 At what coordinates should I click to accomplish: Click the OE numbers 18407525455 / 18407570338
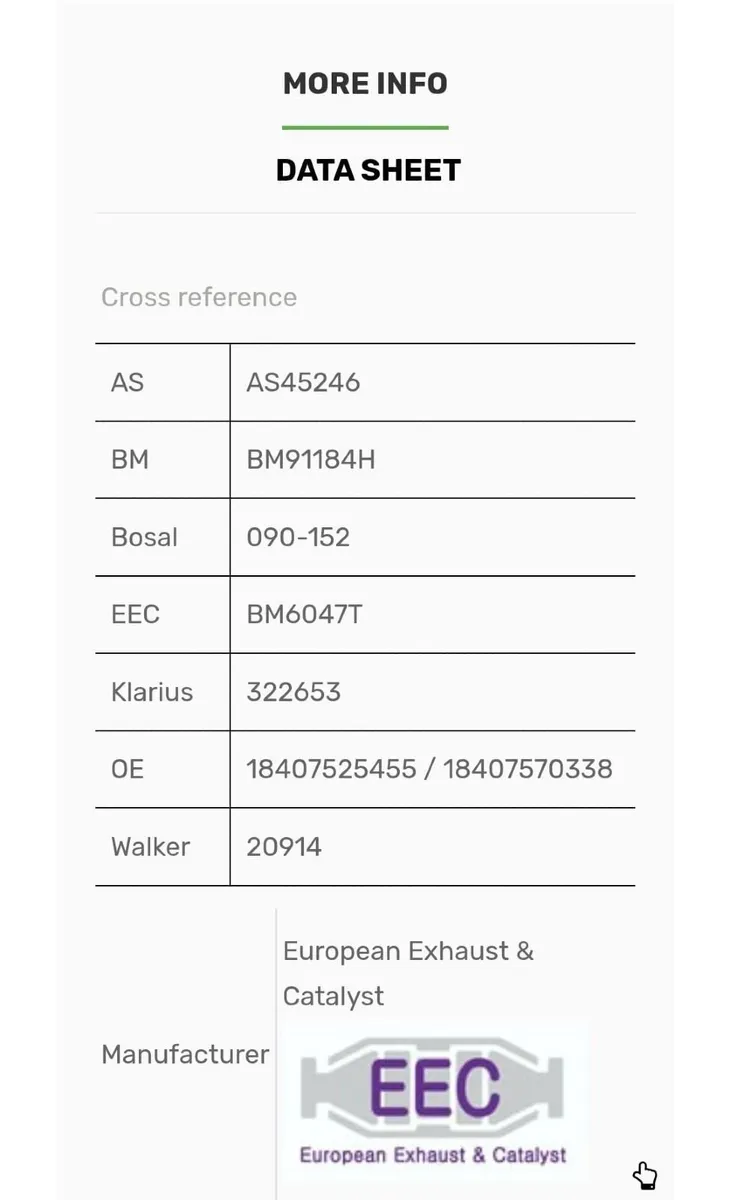click(429, 769)
